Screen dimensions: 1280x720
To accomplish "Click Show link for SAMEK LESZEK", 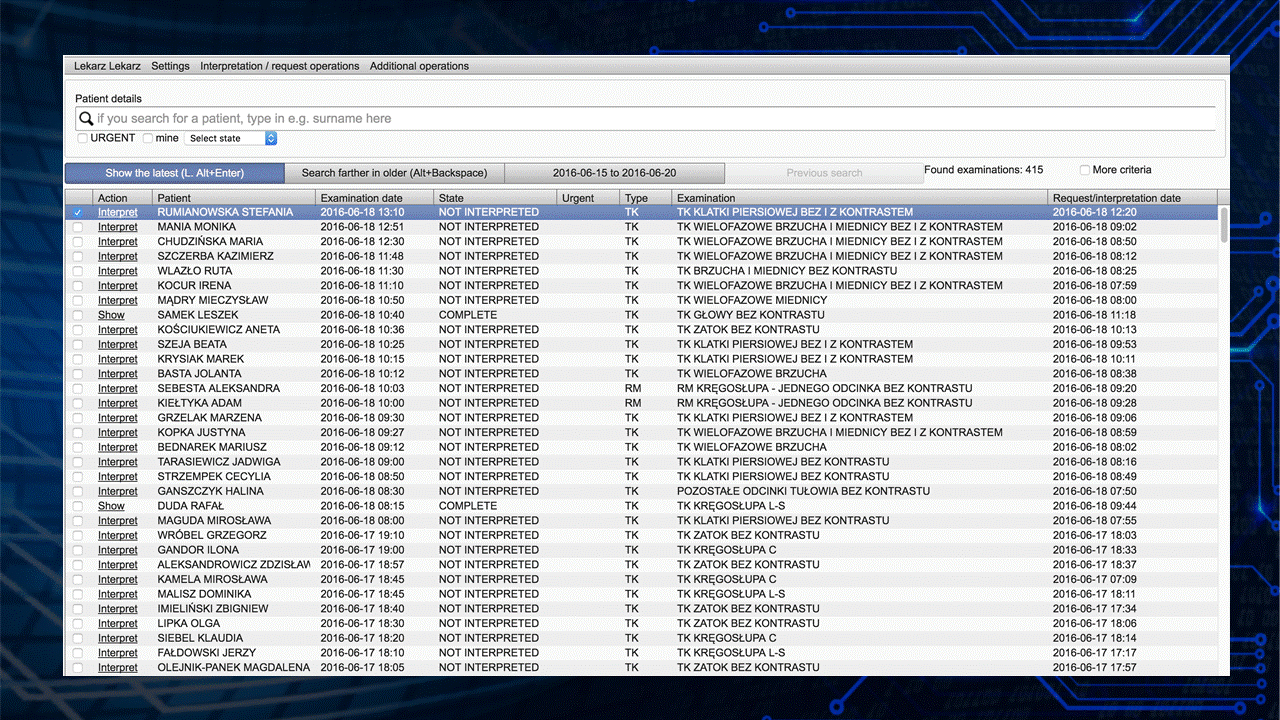I will [x=111, y=315].
